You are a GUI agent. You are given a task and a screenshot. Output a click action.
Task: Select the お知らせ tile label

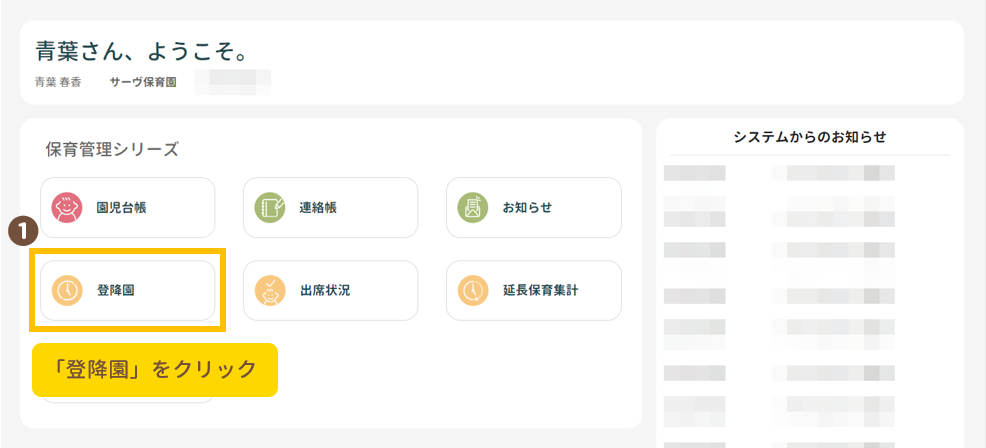click(x=527, y=208)
